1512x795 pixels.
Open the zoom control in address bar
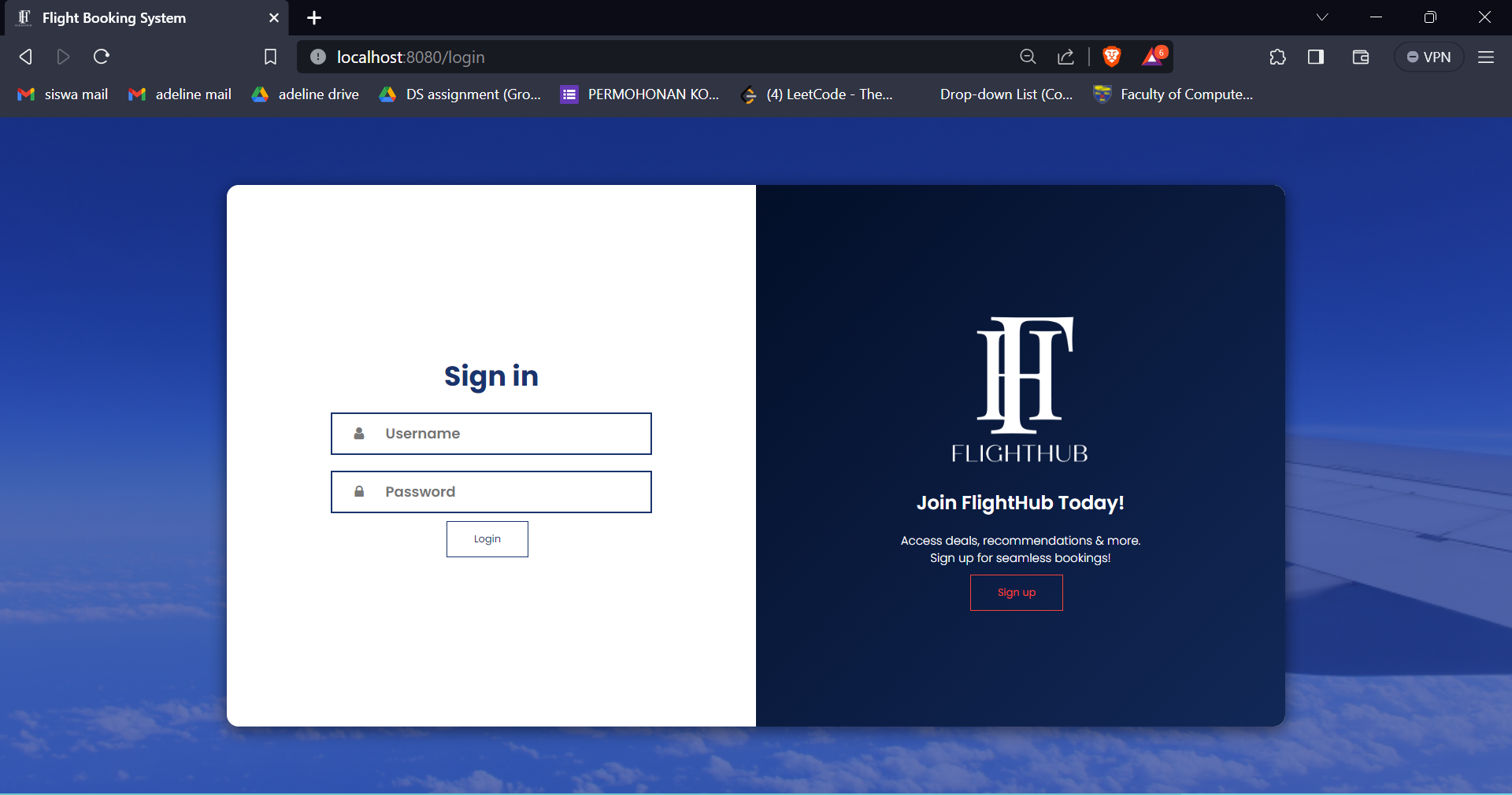1028,57
